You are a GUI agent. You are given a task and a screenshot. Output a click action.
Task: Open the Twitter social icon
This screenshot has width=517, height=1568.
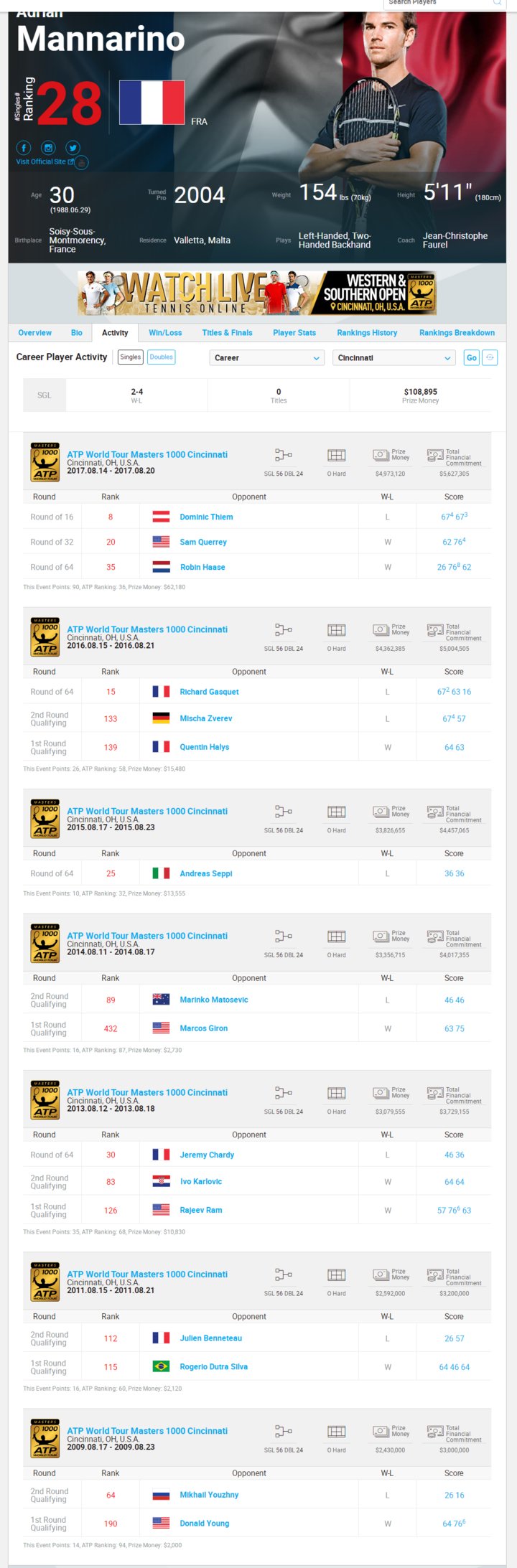(x=73, y=148)
